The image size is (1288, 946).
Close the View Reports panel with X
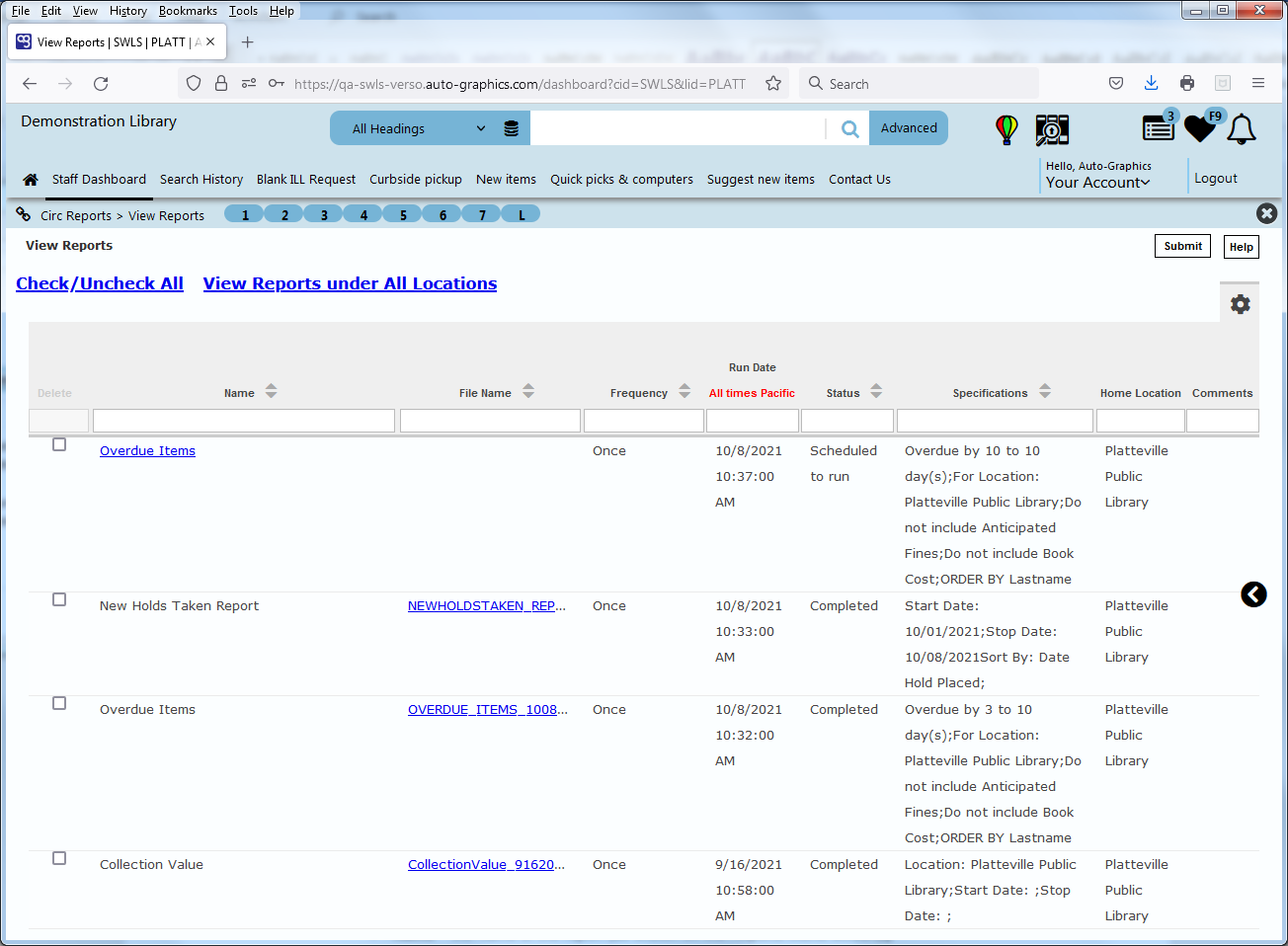point(1267,213)
